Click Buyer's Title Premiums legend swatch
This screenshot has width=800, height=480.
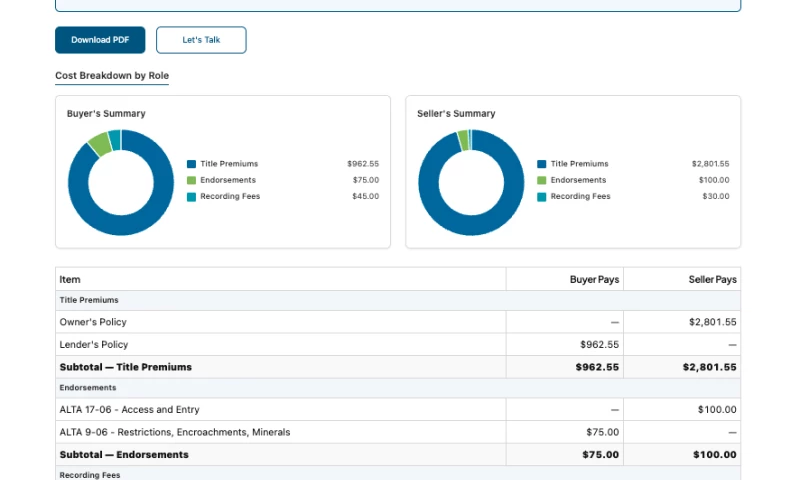(x=191, y=164)
